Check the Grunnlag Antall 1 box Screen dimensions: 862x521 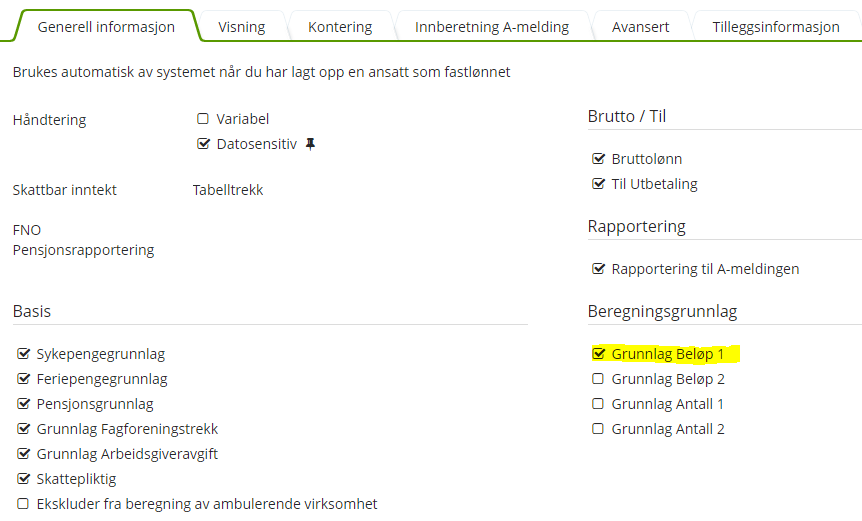point(598,404)
